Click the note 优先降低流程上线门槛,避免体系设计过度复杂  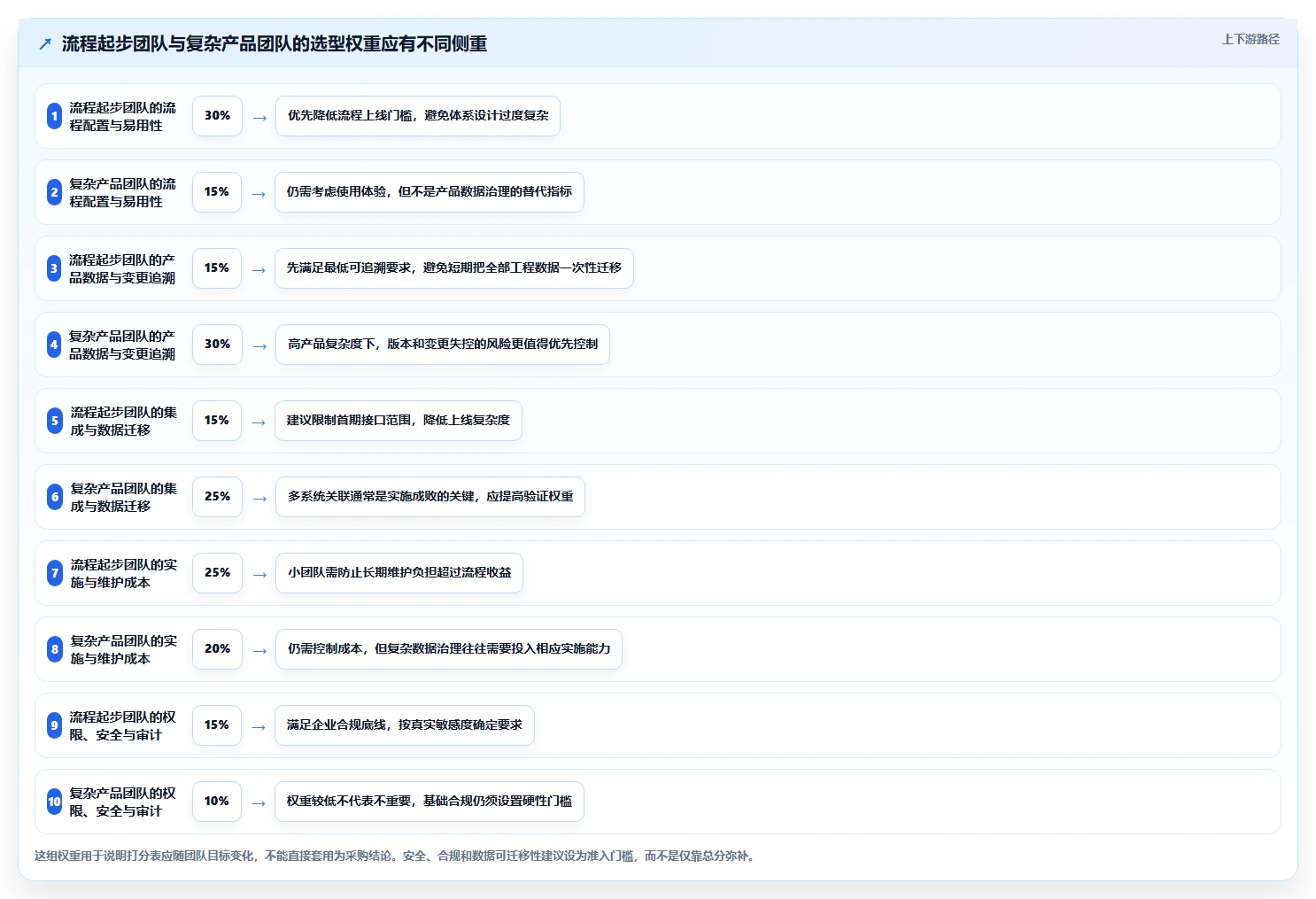(x=418, y=116)
